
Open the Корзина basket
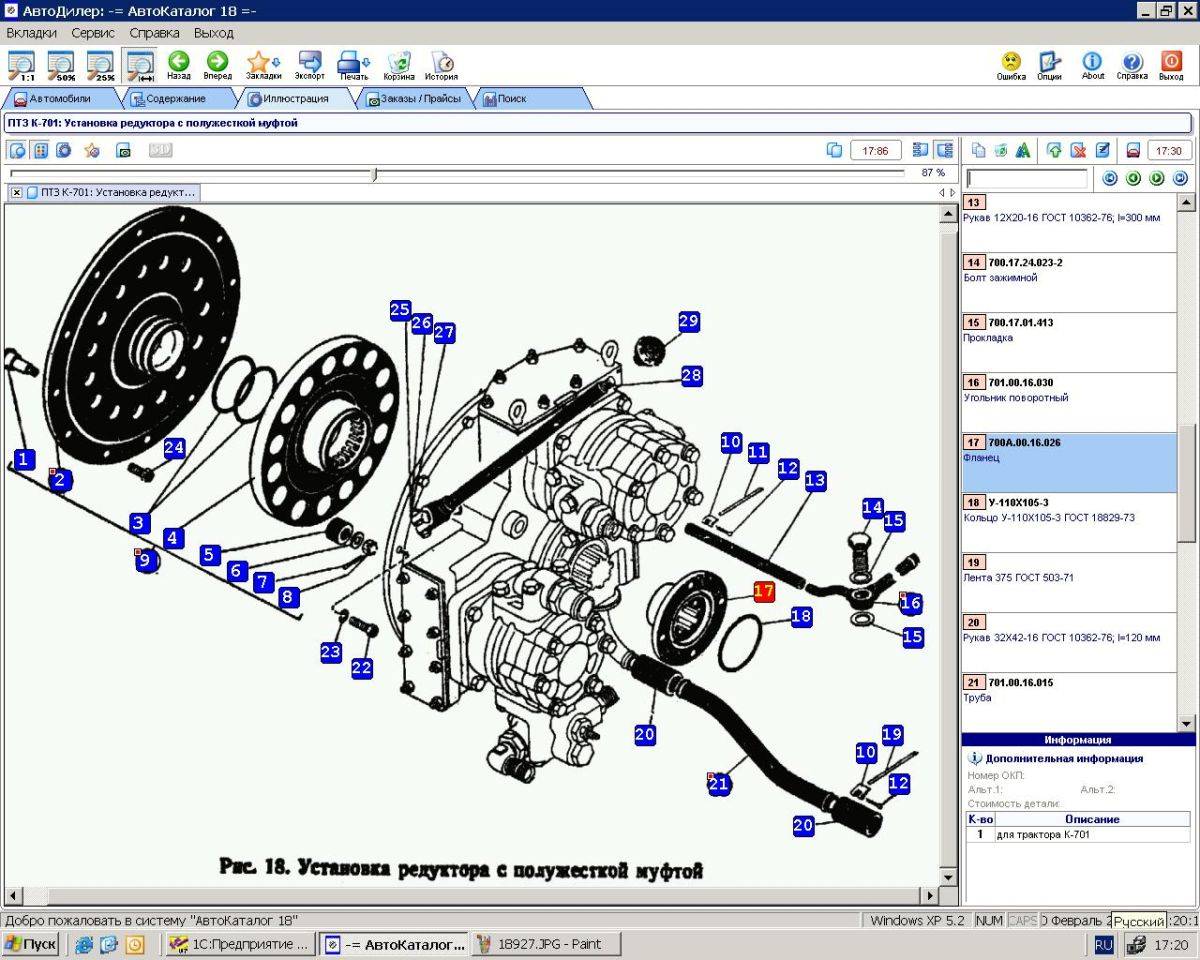(x=399, y=65)
